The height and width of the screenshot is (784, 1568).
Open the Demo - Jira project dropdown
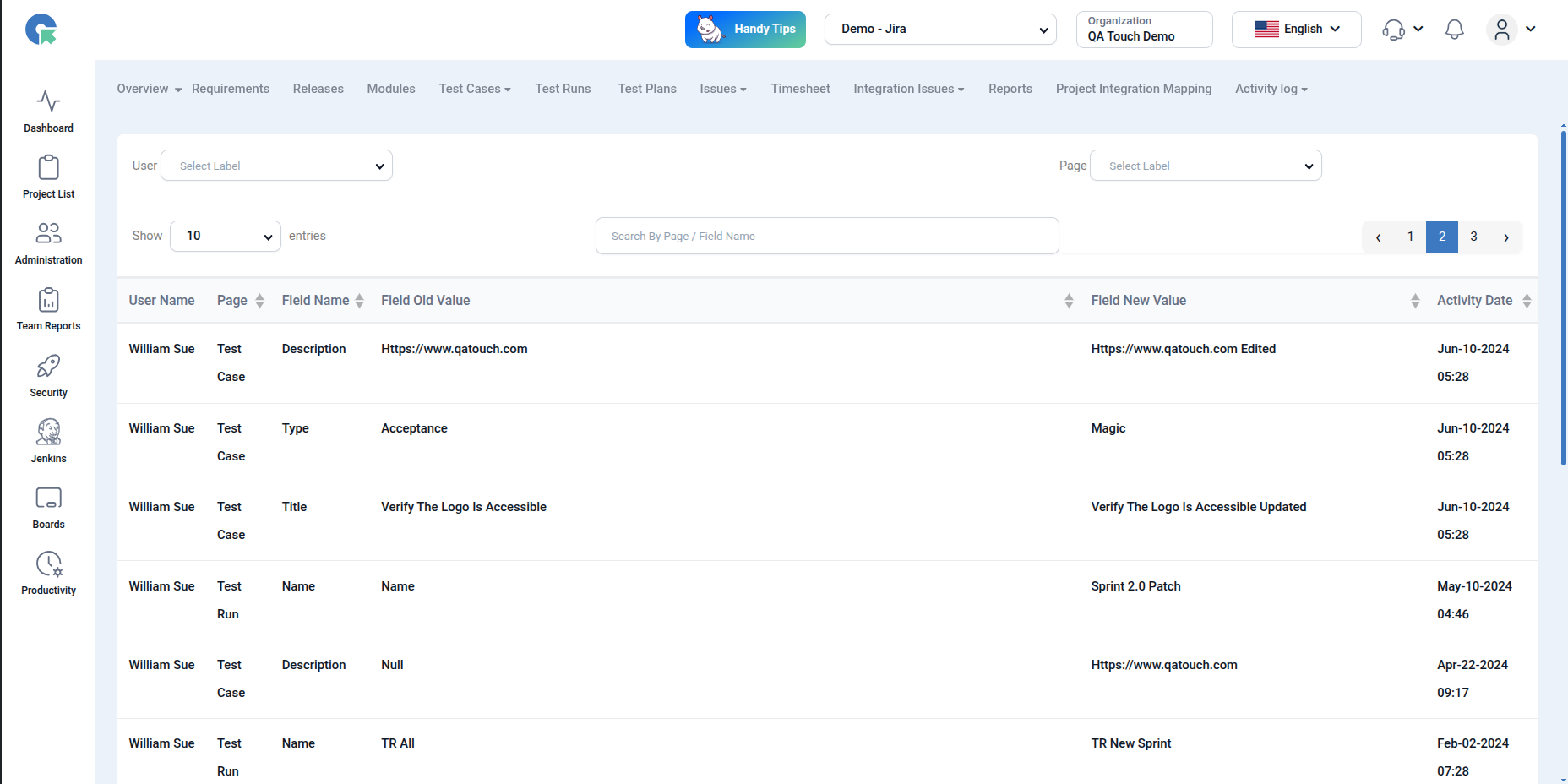click(x=940, y=30)
